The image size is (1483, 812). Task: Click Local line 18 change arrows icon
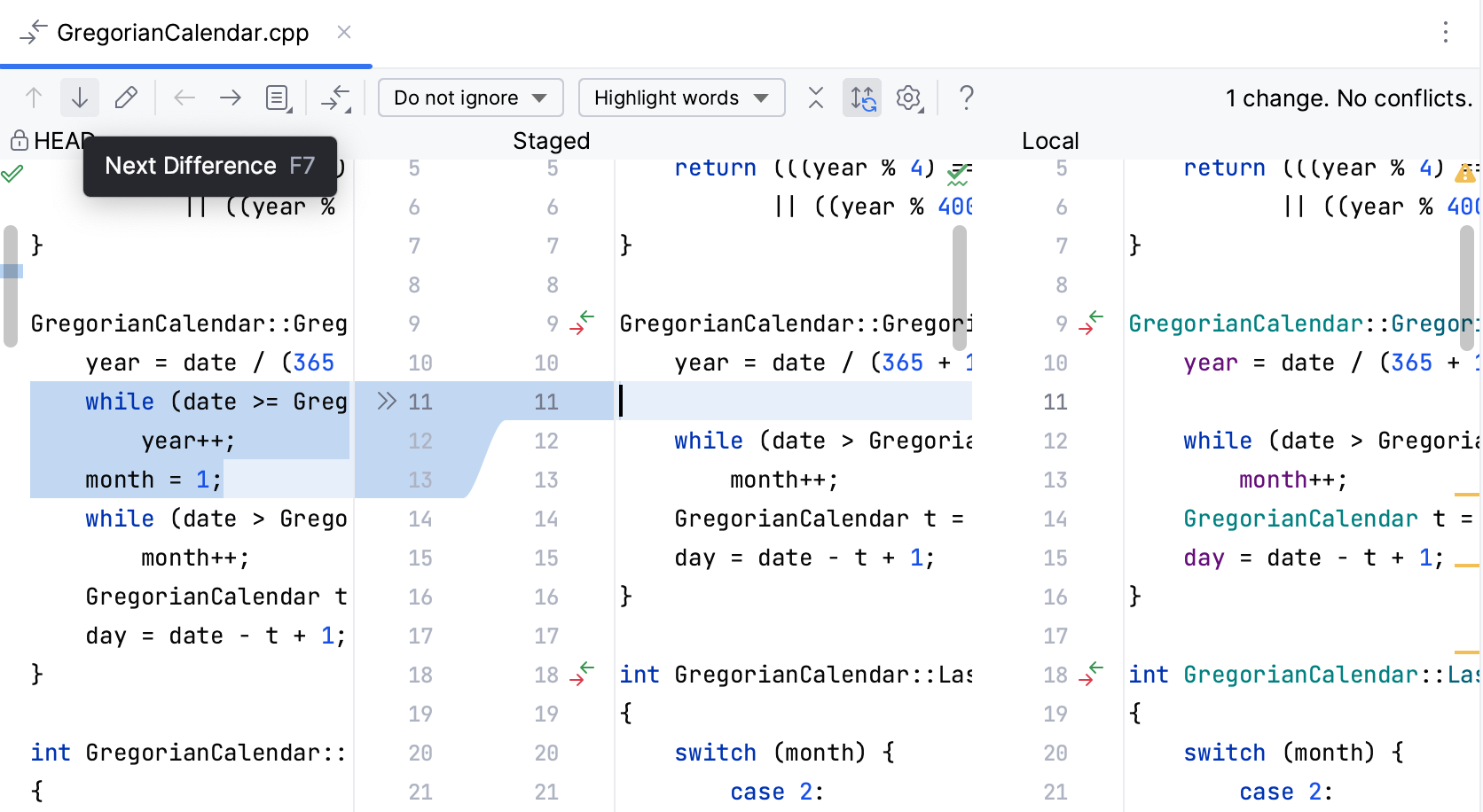(x=1091, y=675)
